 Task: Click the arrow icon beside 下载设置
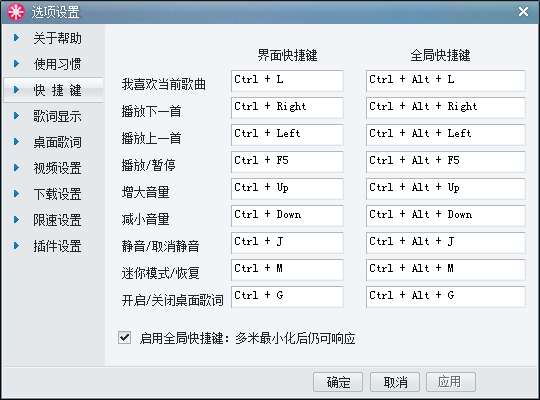coord(16,194)
